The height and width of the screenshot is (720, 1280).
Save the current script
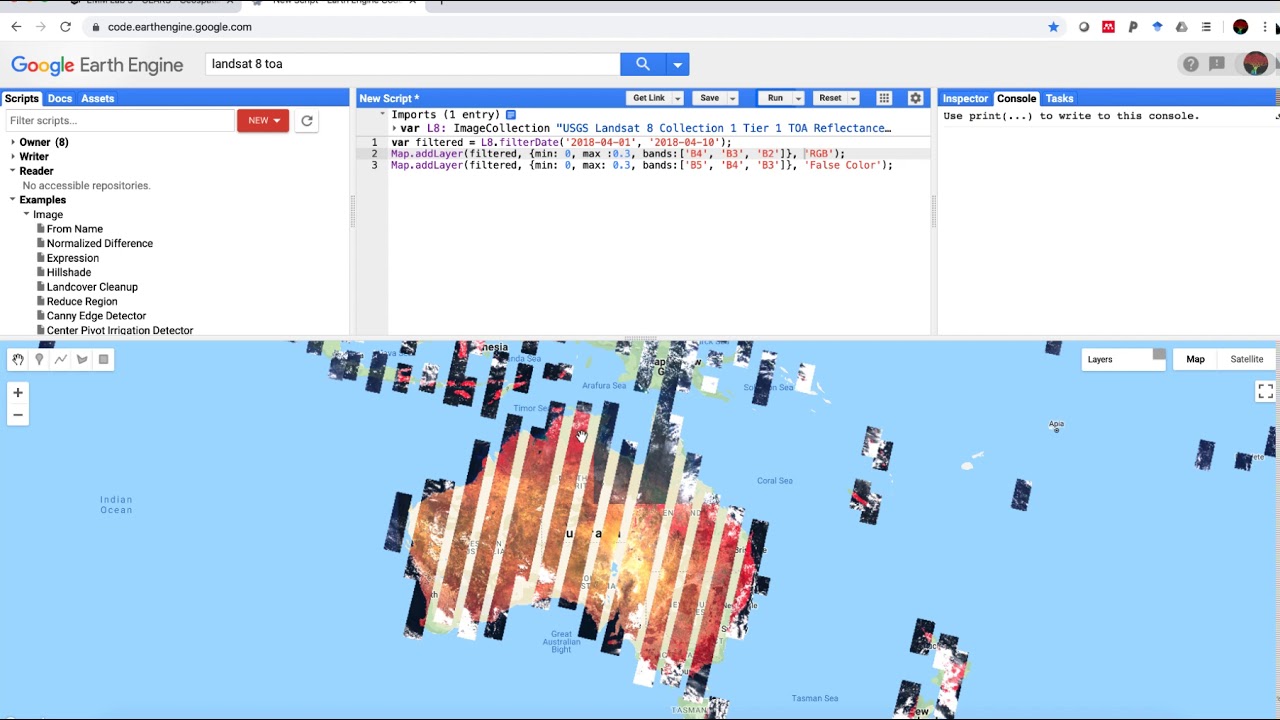click(709, 98)
